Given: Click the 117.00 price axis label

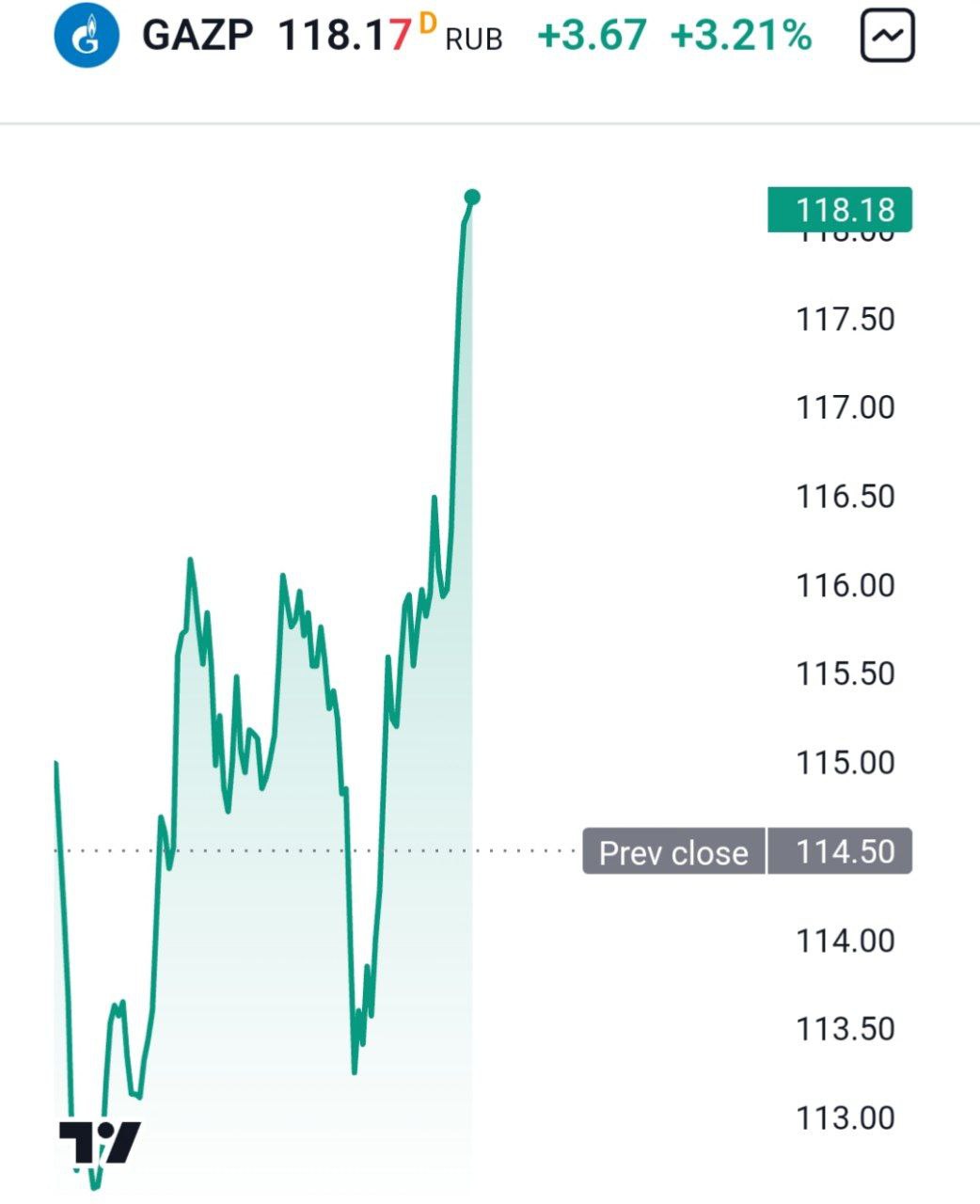Looking at the screenshot, I should pyautogui.click(x=846, y=407).
